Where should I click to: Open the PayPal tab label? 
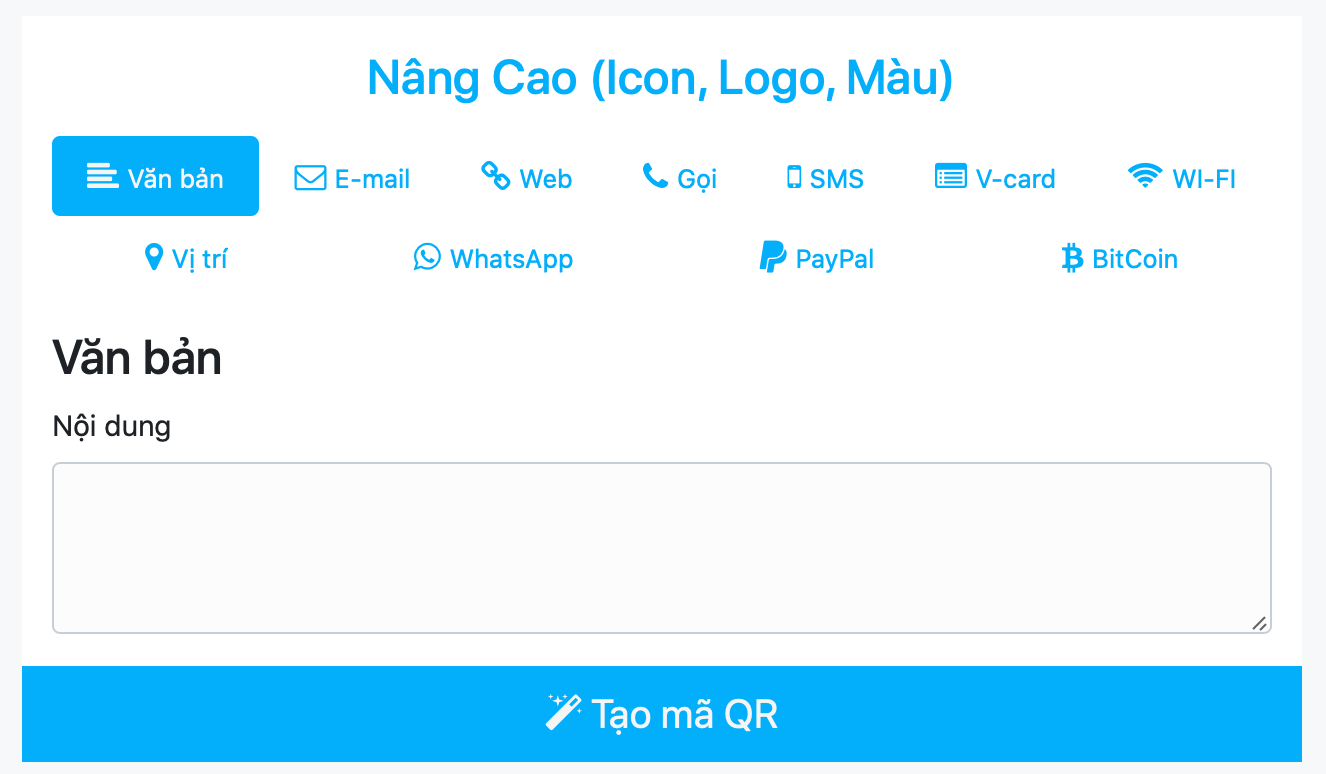tap(835, 259)
